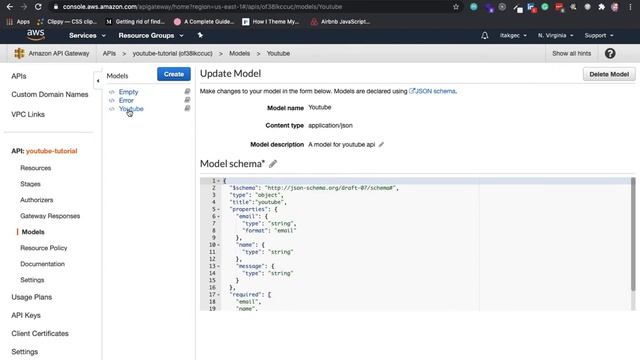
Task: Open A Complete Guide bookmark
Action: 204,22
